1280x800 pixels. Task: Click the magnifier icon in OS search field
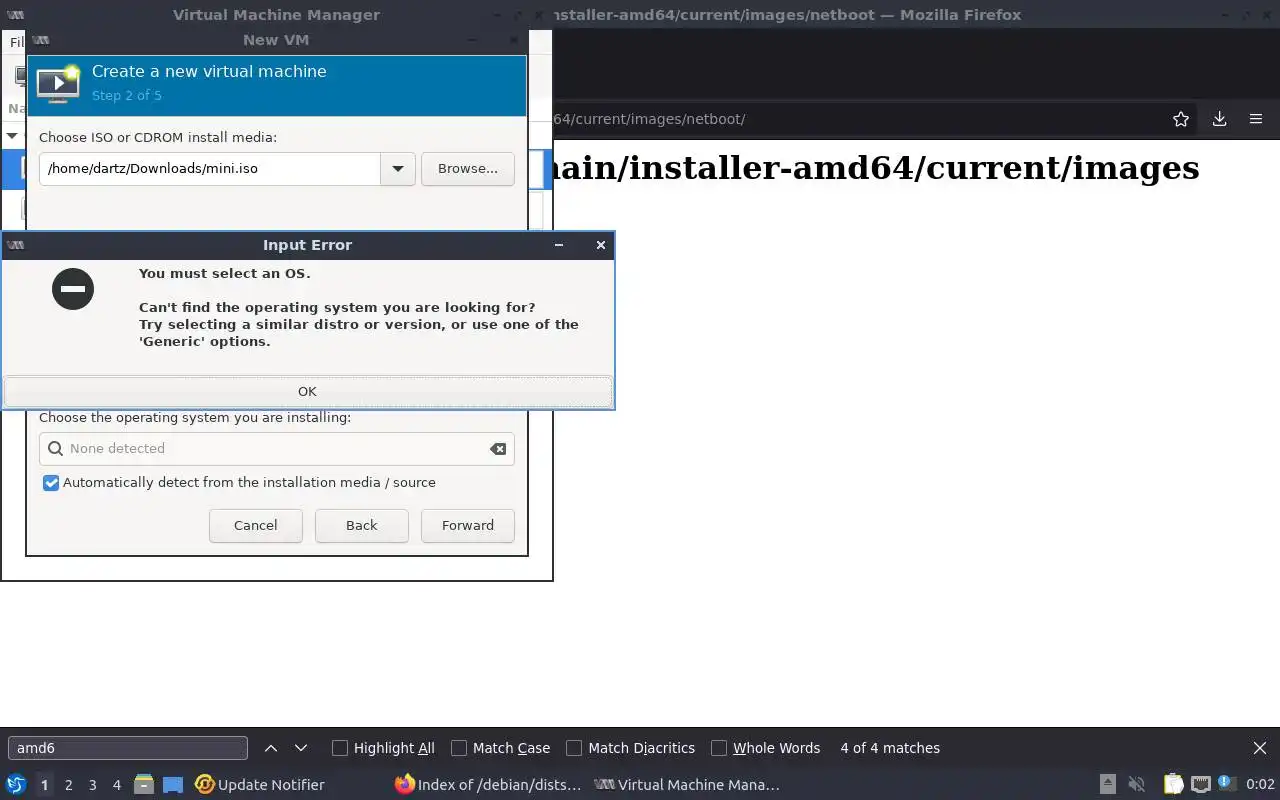56,448
